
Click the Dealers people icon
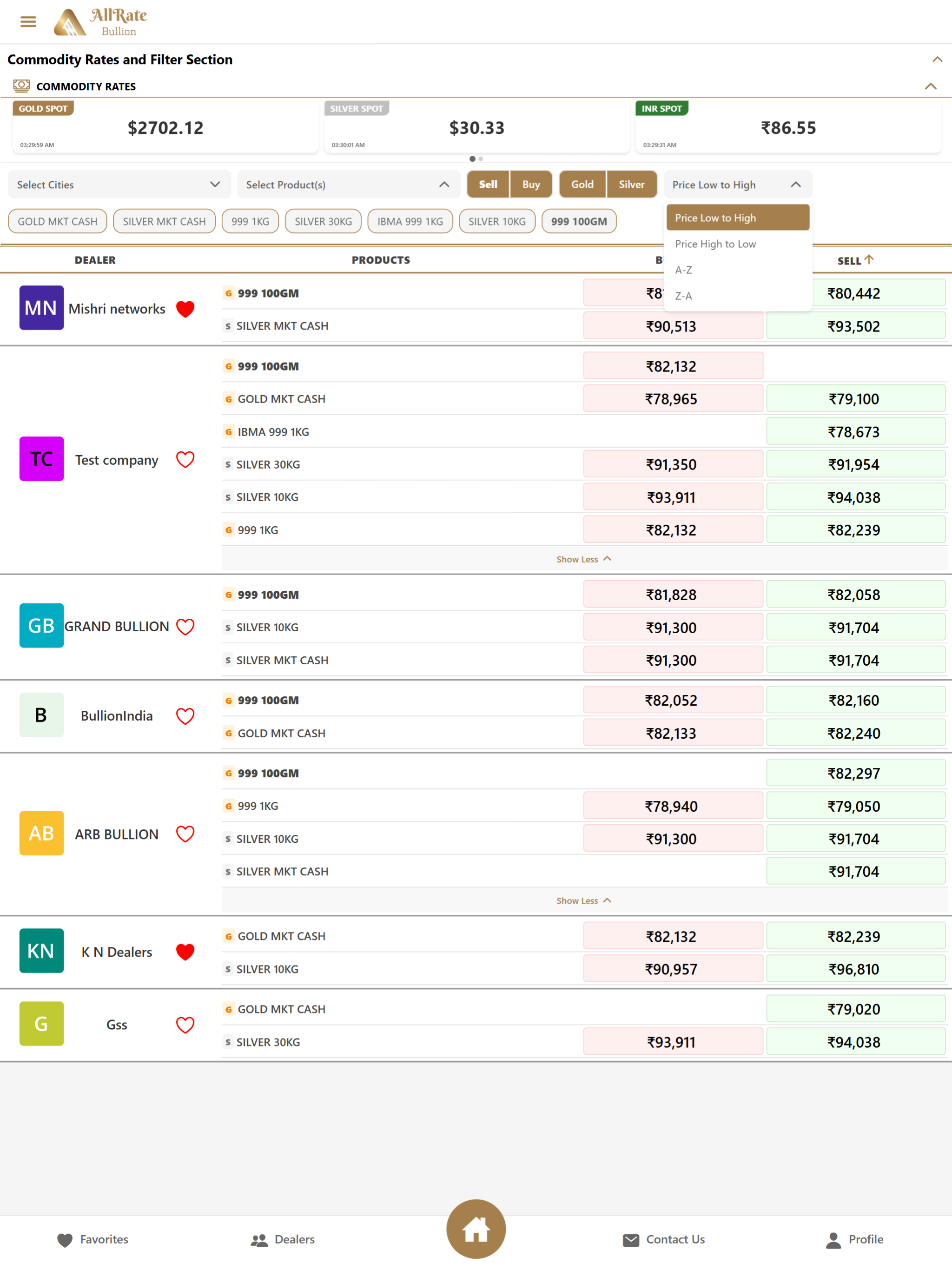[x=259, y=1240]
